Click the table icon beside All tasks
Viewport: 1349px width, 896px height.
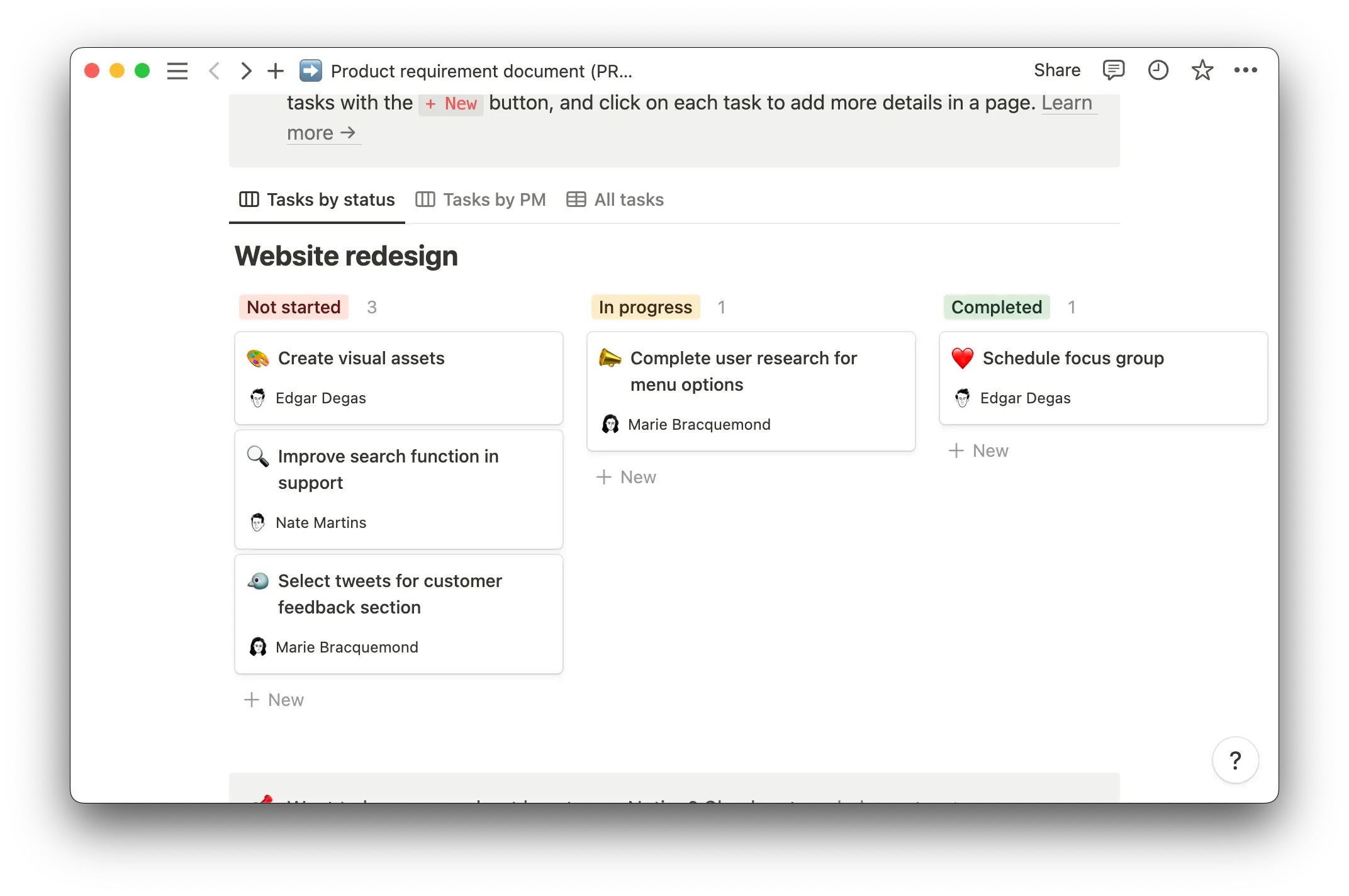click(576, 199)
